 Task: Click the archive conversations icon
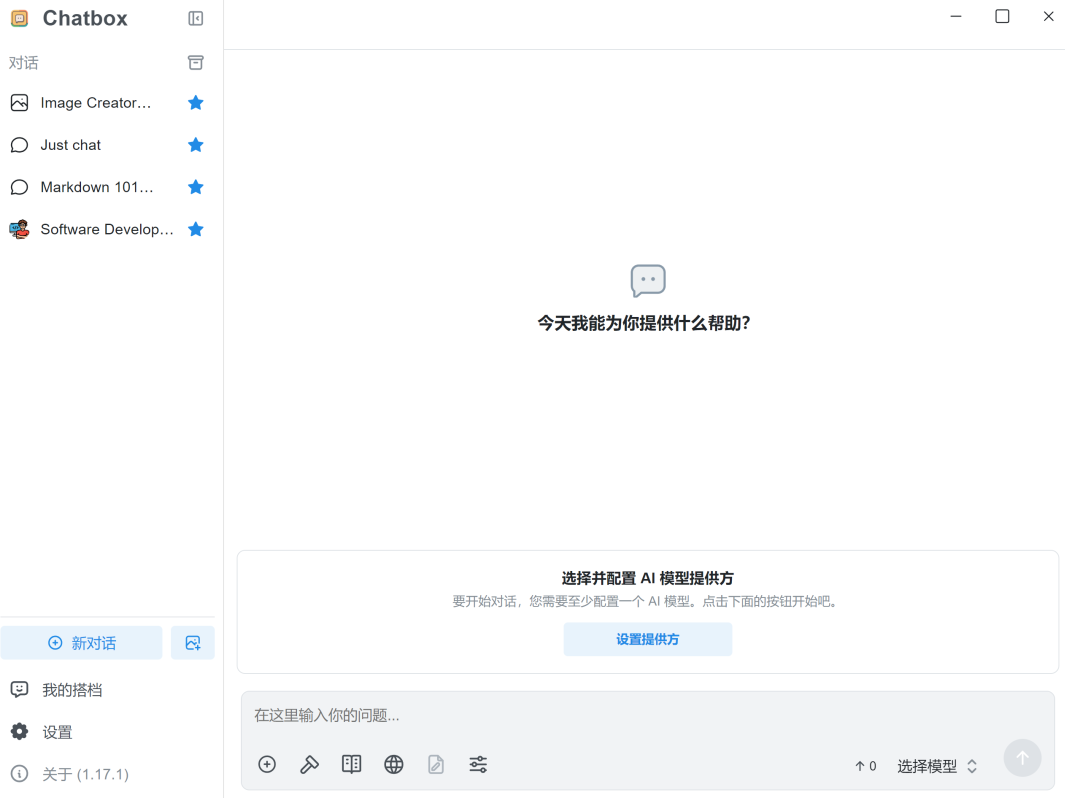(196, 62)
